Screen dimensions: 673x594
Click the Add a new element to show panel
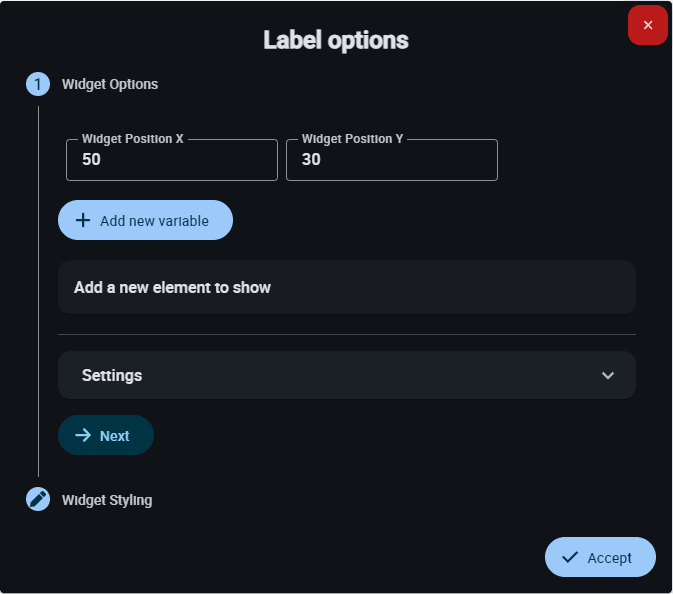point(346,287)
